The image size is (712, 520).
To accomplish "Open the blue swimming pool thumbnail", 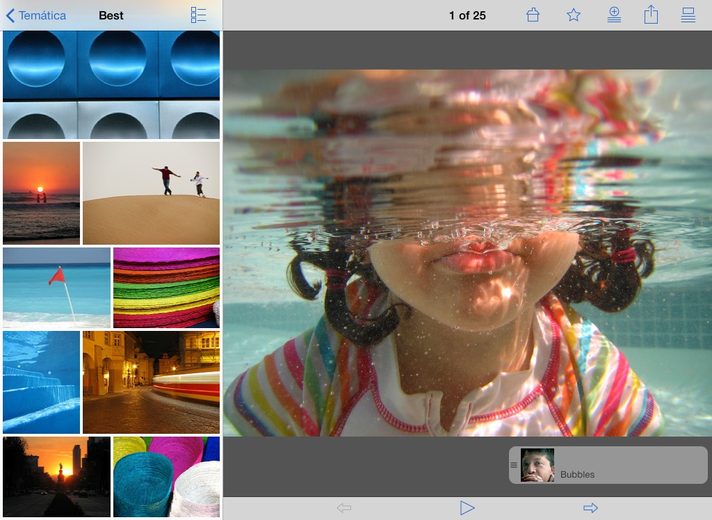I will pos(41,382).
